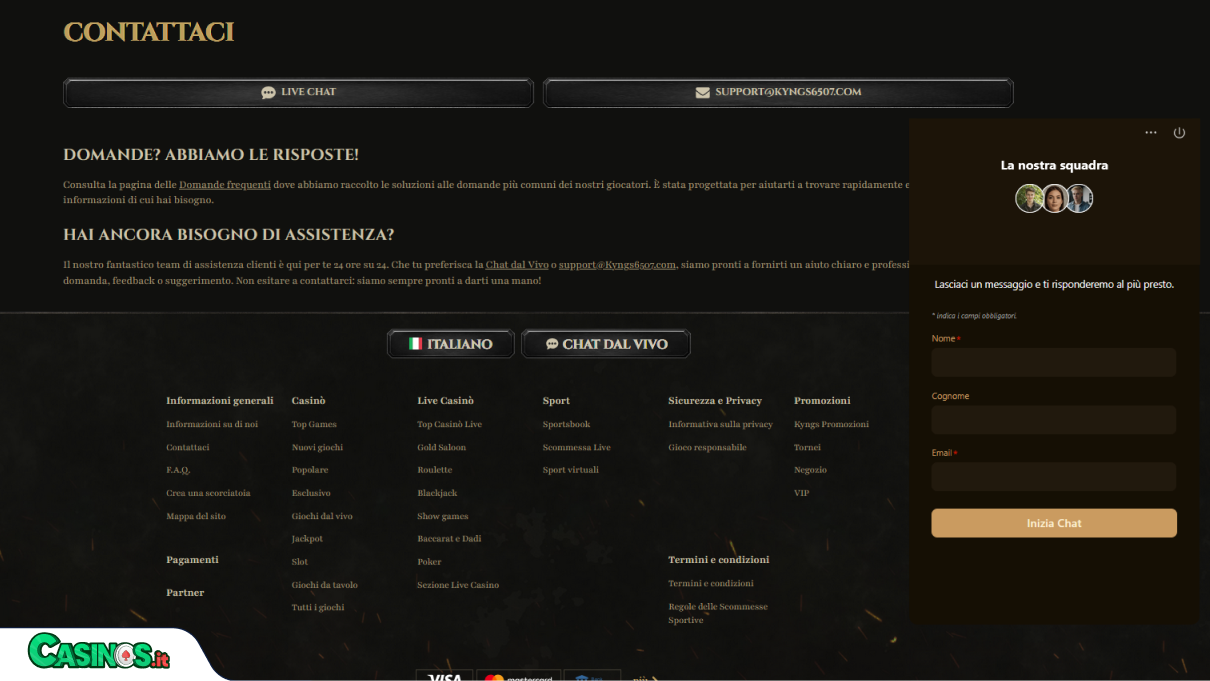Open the Contattaci footer link
Image resolution: width=1210 pixels, height=681 pixels.
point(188,447)
